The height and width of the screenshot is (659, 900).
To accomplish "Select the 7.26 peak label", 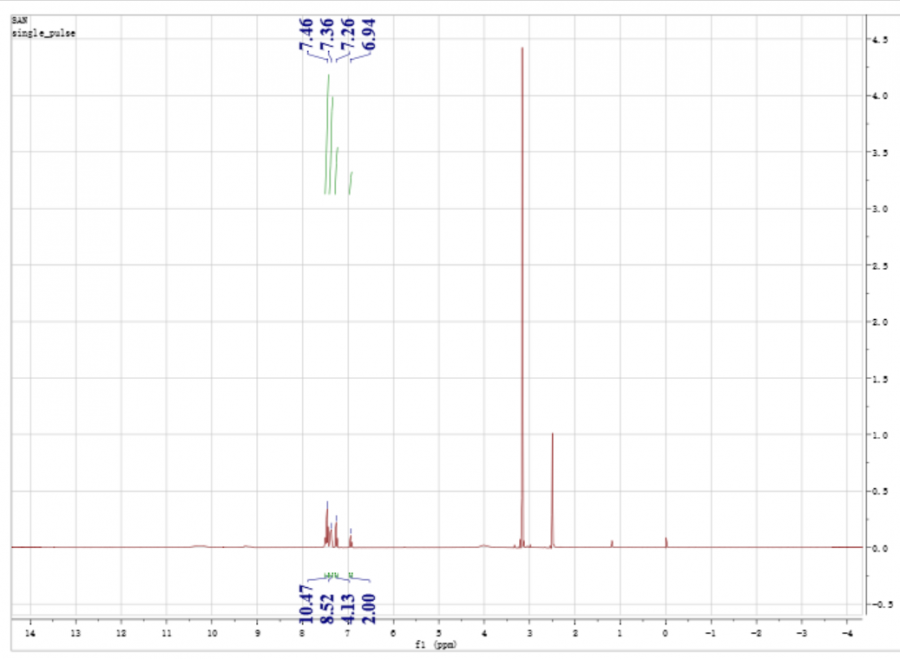I will click(x=348, y=34).
